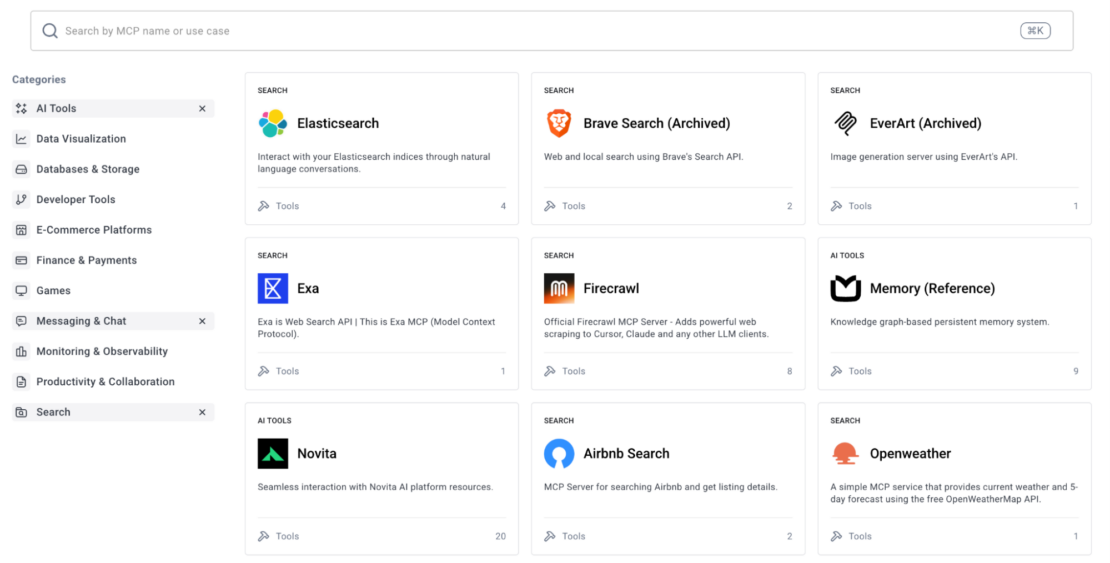Viewport: 1110px width, 563px height.
Task: Click the Openweather logo icon
Action: tap(845, 453)
